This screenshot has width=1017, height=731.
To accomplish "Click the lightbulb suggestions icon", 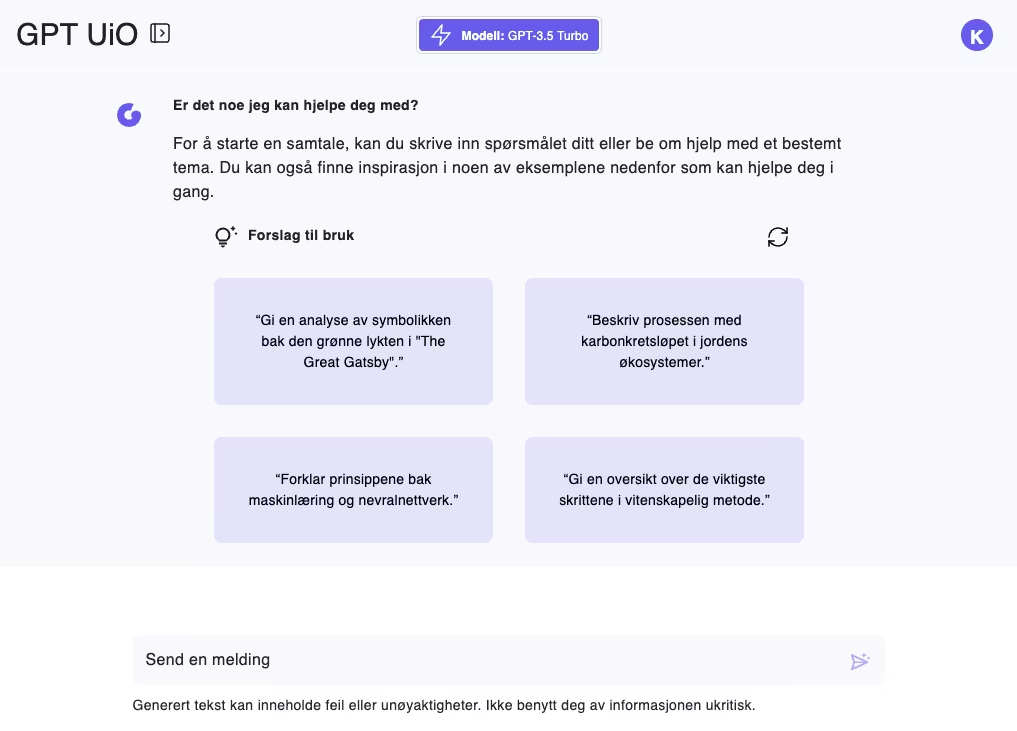I will pyautogui.click(x=225, y=237).
